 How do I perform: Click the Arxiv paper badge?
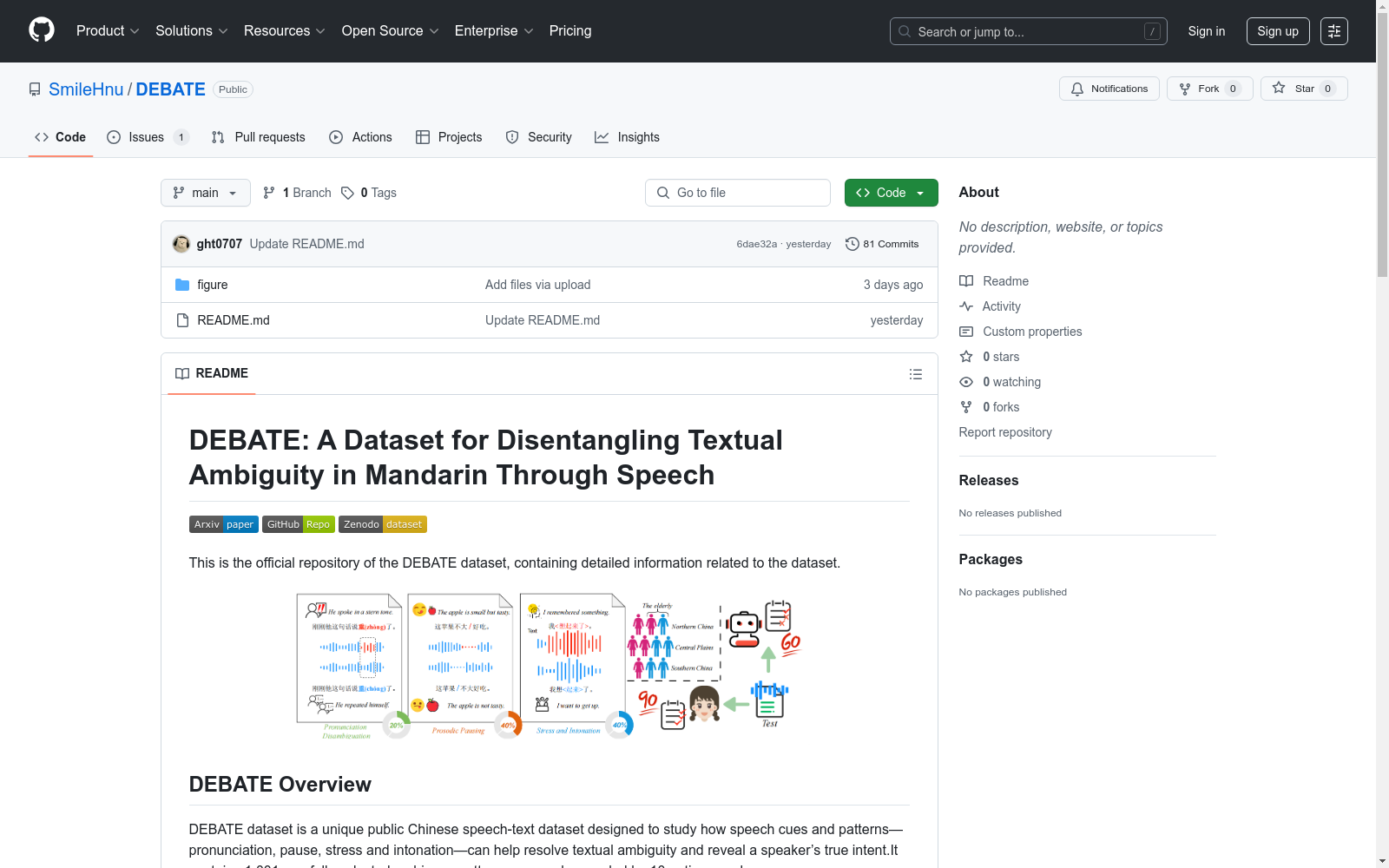coord(224,524)
